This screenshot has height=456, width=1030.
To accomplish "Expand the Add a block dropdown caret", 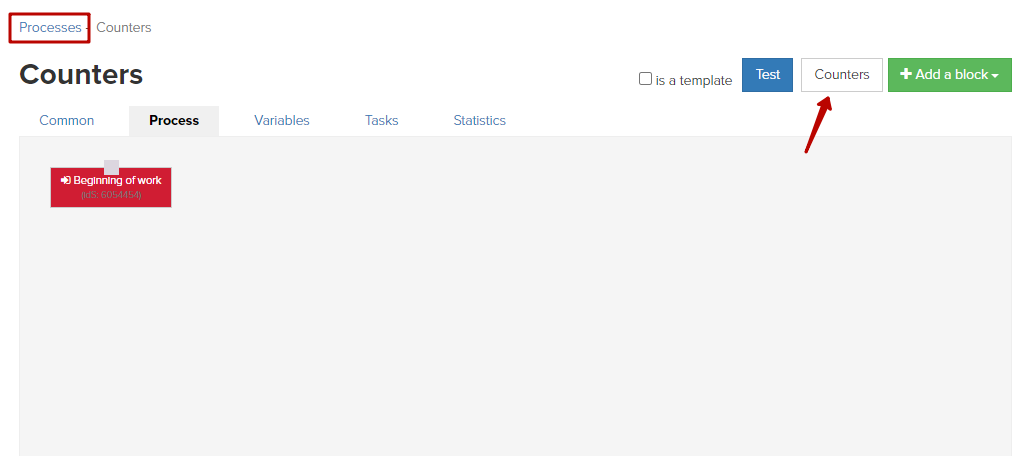I will click(995, 76).
